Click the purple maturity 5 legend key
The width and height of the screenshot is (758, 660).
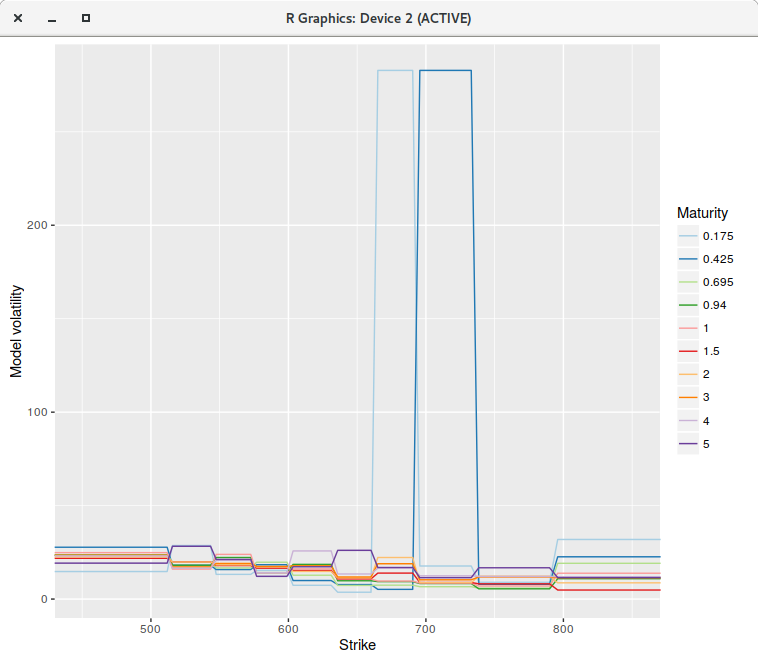point(688,444)
